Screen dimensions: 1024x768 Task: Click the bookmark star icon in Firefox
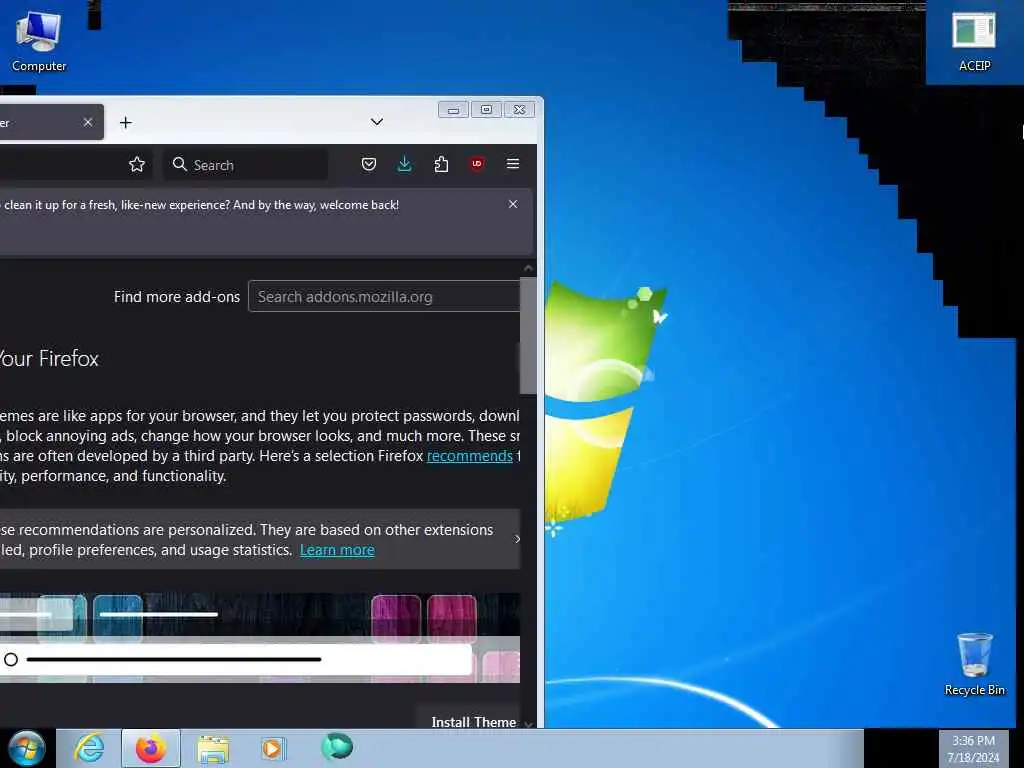tap(136, 165)
